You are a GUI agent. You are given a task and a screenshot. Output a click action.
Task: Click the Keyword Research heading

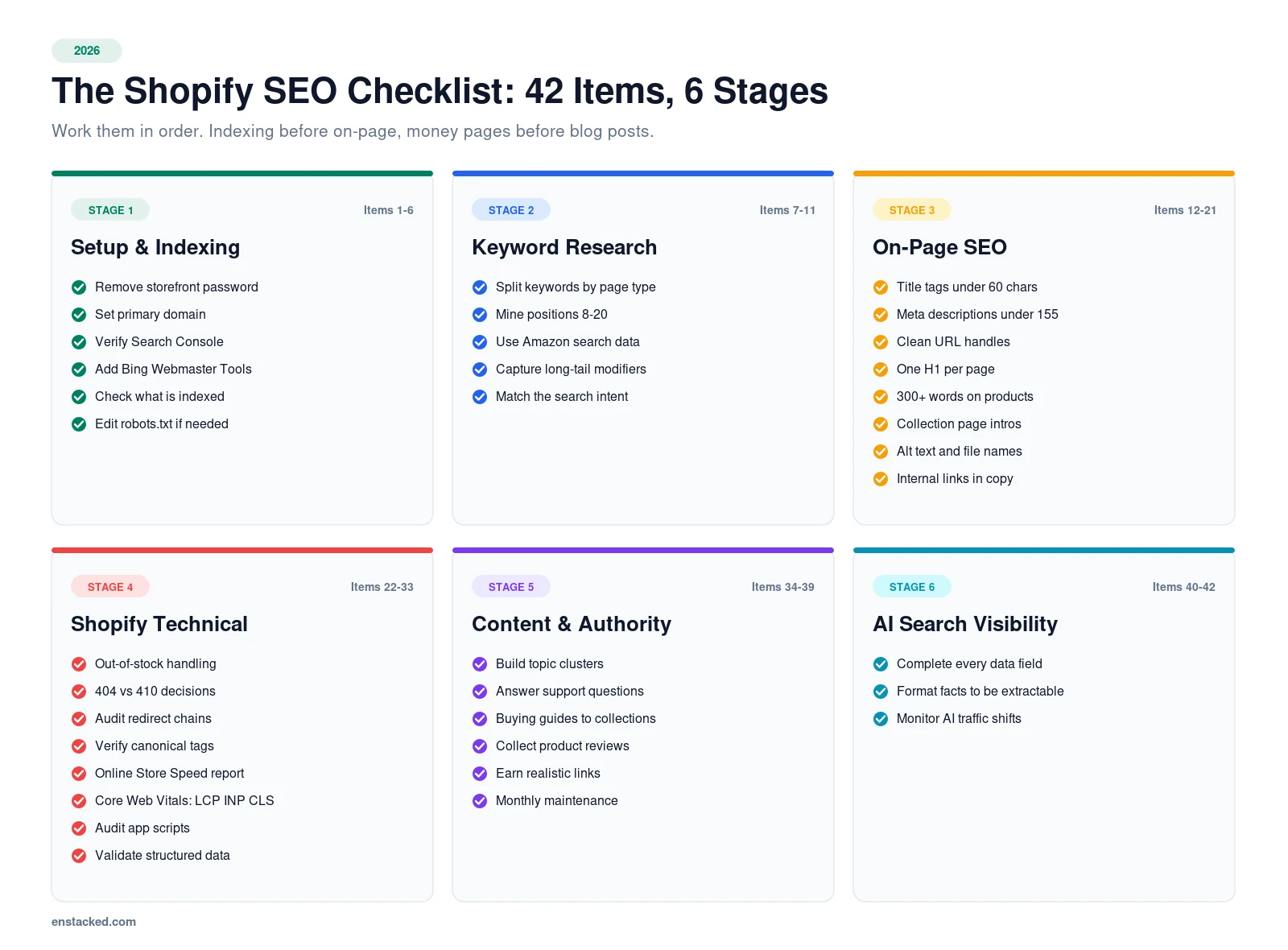tap(564, 247)
